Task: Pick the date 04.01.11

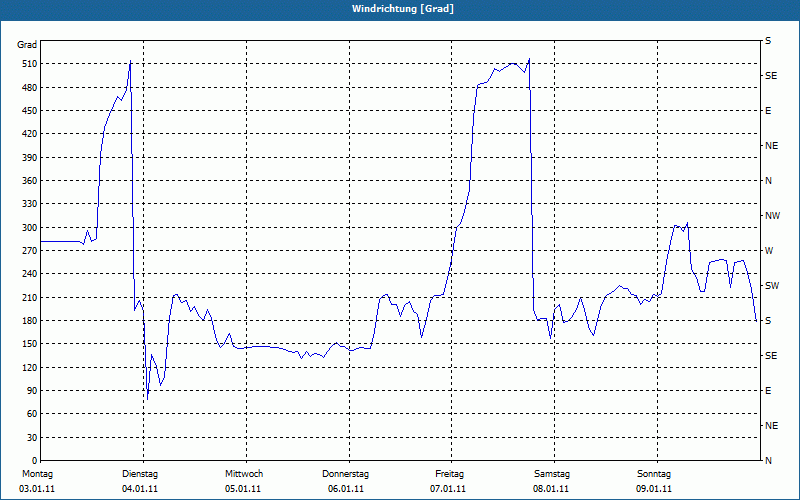Action: (140, 489)
